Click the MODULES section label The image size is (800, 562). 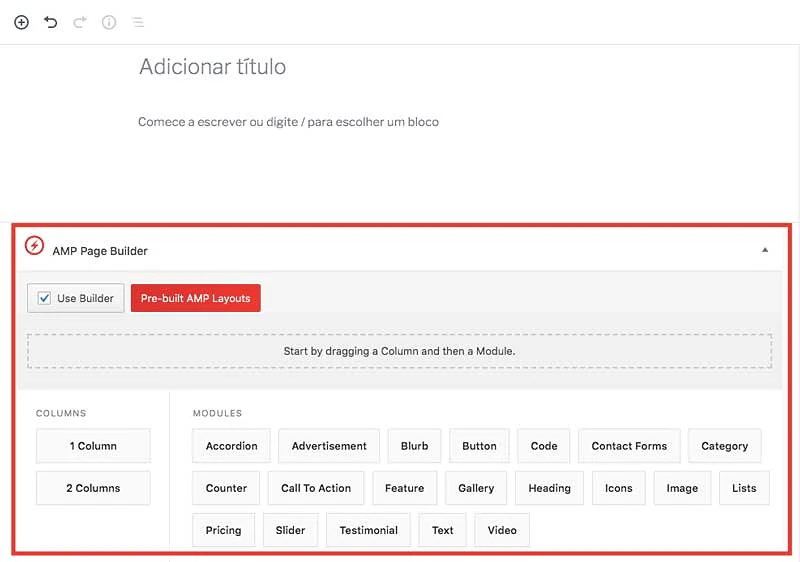pos(217,413)
